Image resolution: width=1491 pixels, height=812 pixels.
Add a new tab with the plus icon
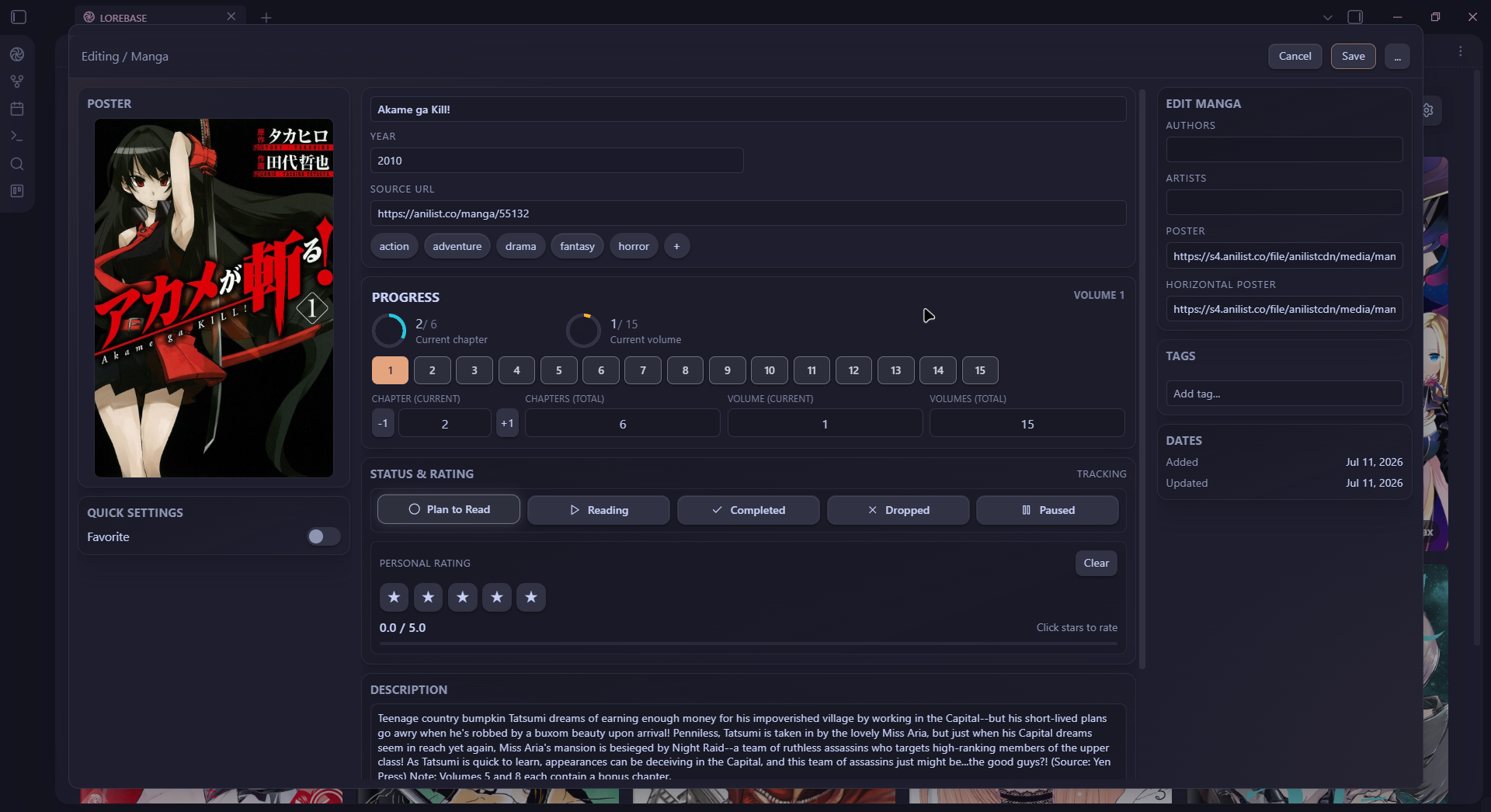pyautogui.click(x=266, y=17)
